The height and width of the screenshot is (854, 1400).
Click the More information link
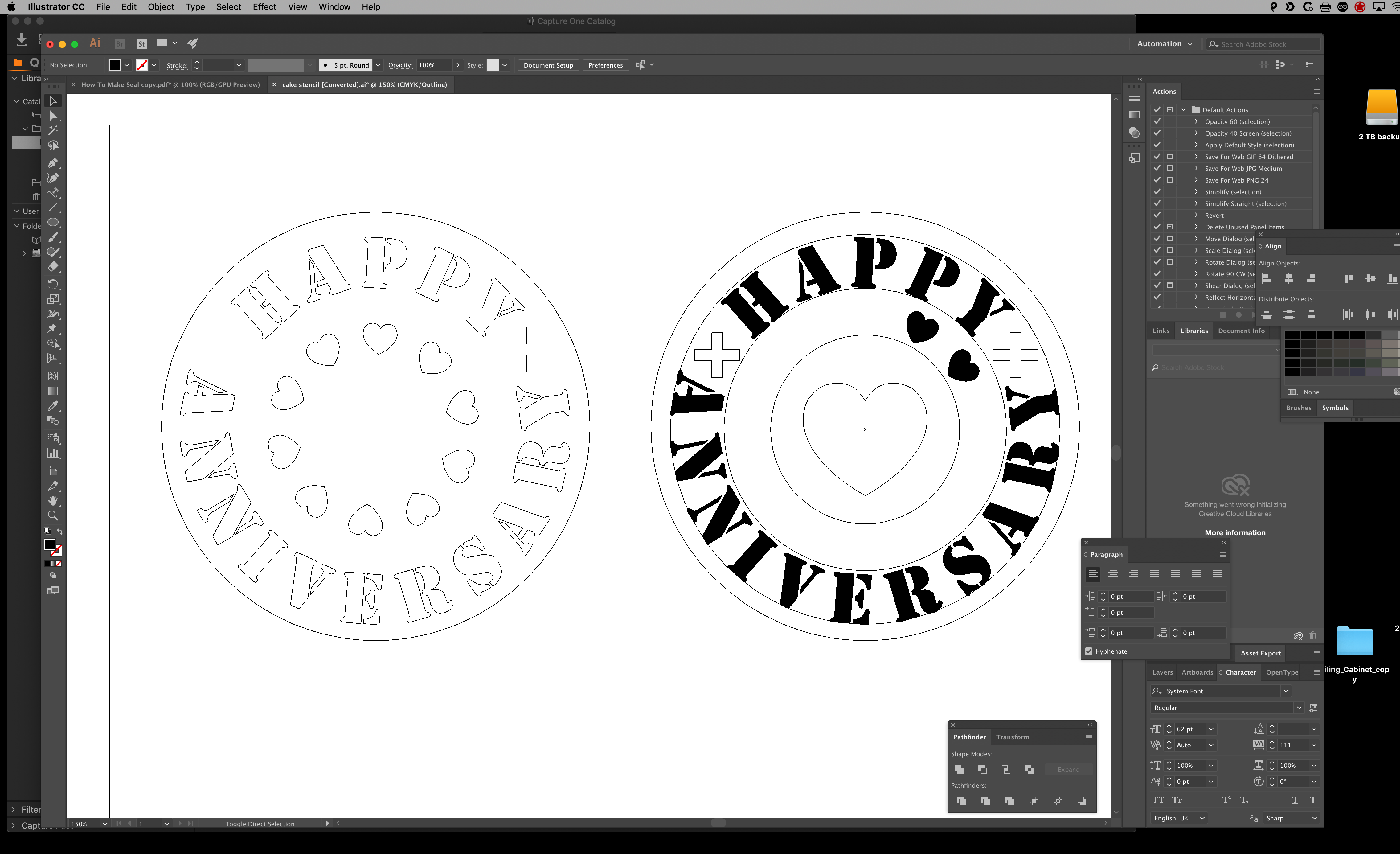pyautogui.click(x=1235, y=532)
